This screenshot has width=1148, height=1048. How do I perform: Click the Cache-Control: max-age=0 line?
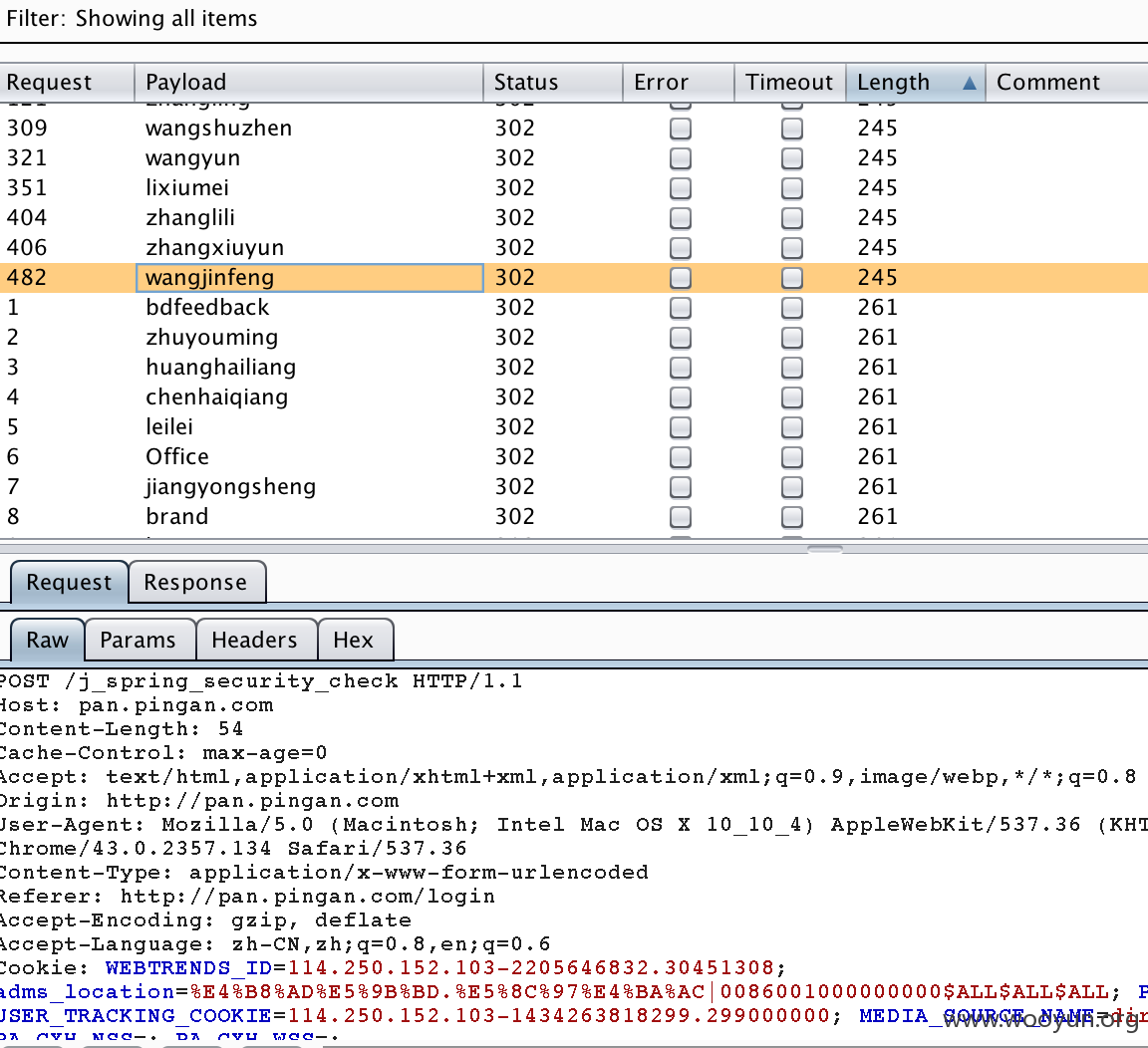pyautogui.click(x=162, y=753)
